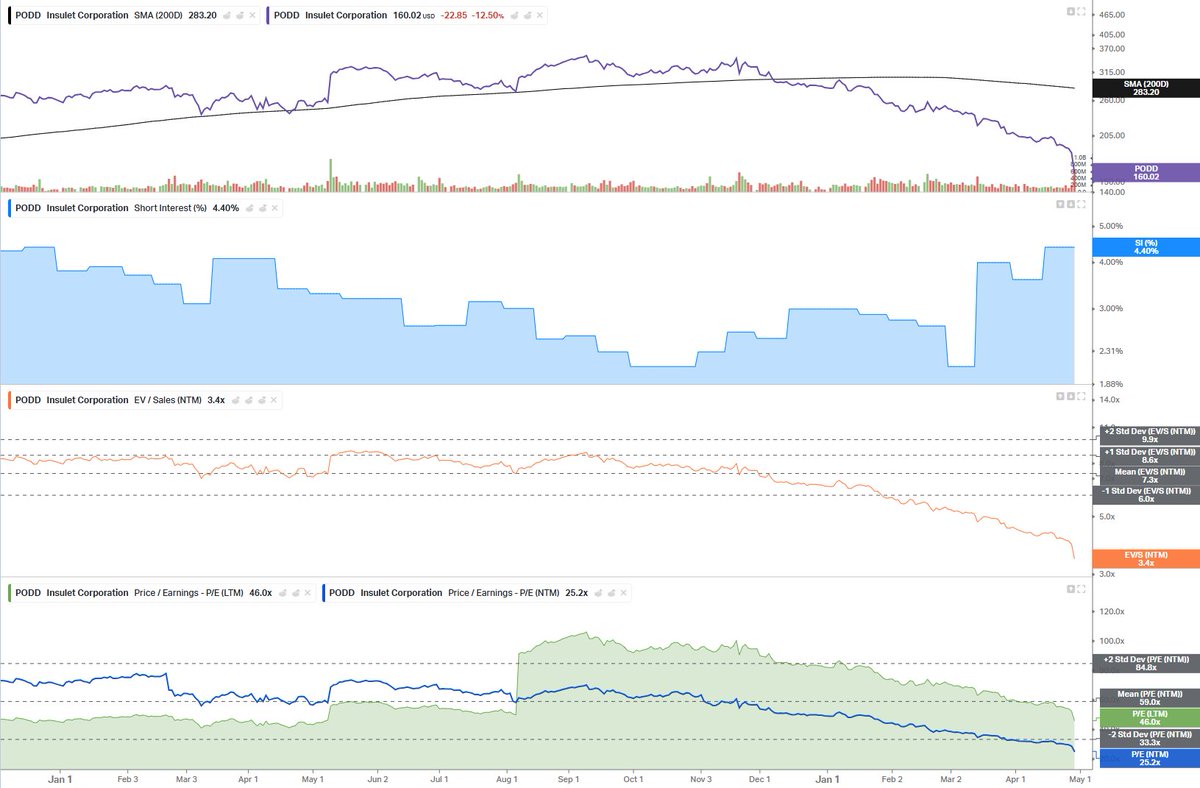Click the 120.0x P/E axis value
Screen dimensions: 1200x788
pyautogui.click(x=1112, y=611)
